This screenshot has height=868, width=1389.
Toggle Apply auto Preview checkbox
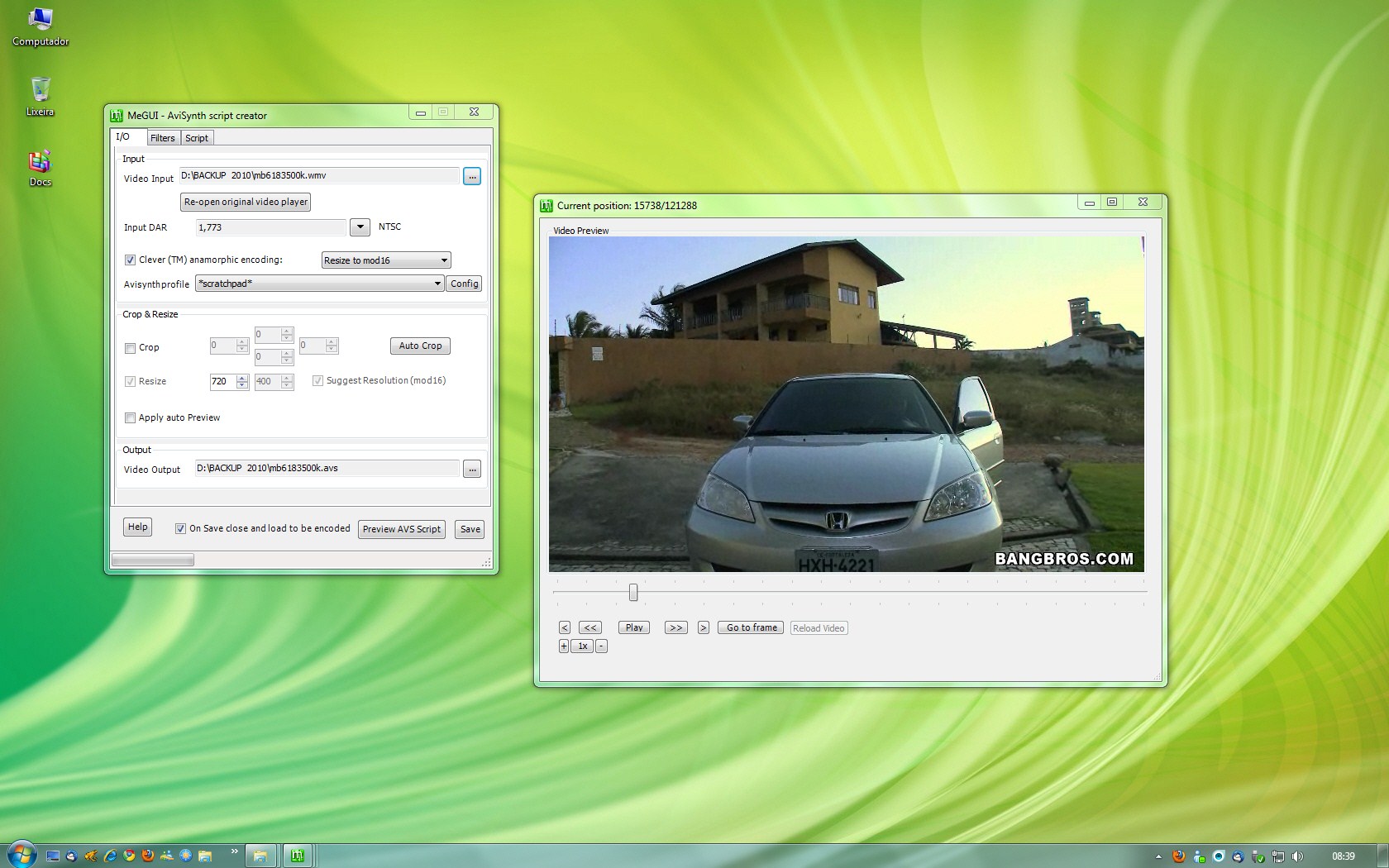131,417
